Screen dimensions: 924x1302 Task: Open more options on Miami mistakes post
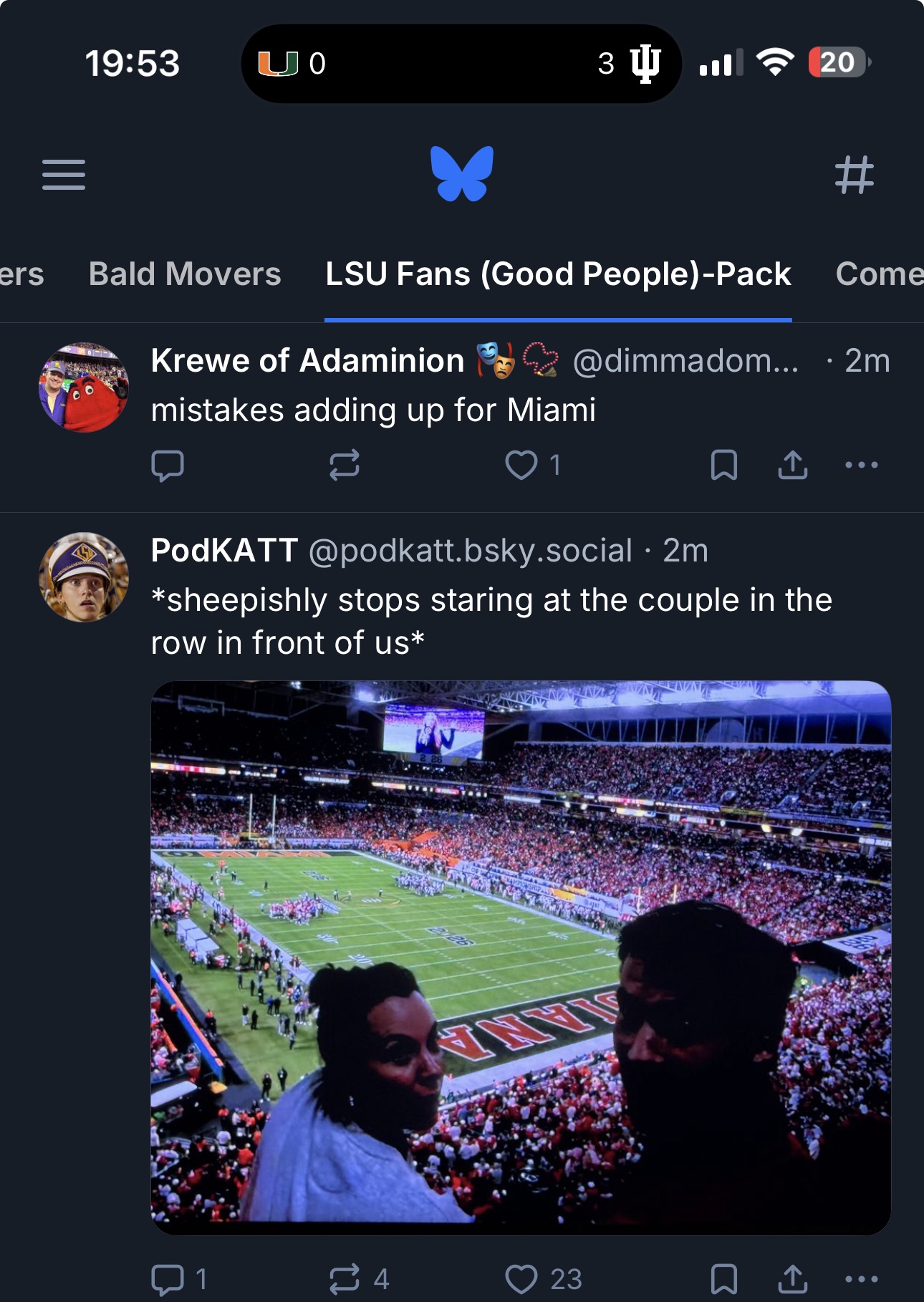coord(861,466)
